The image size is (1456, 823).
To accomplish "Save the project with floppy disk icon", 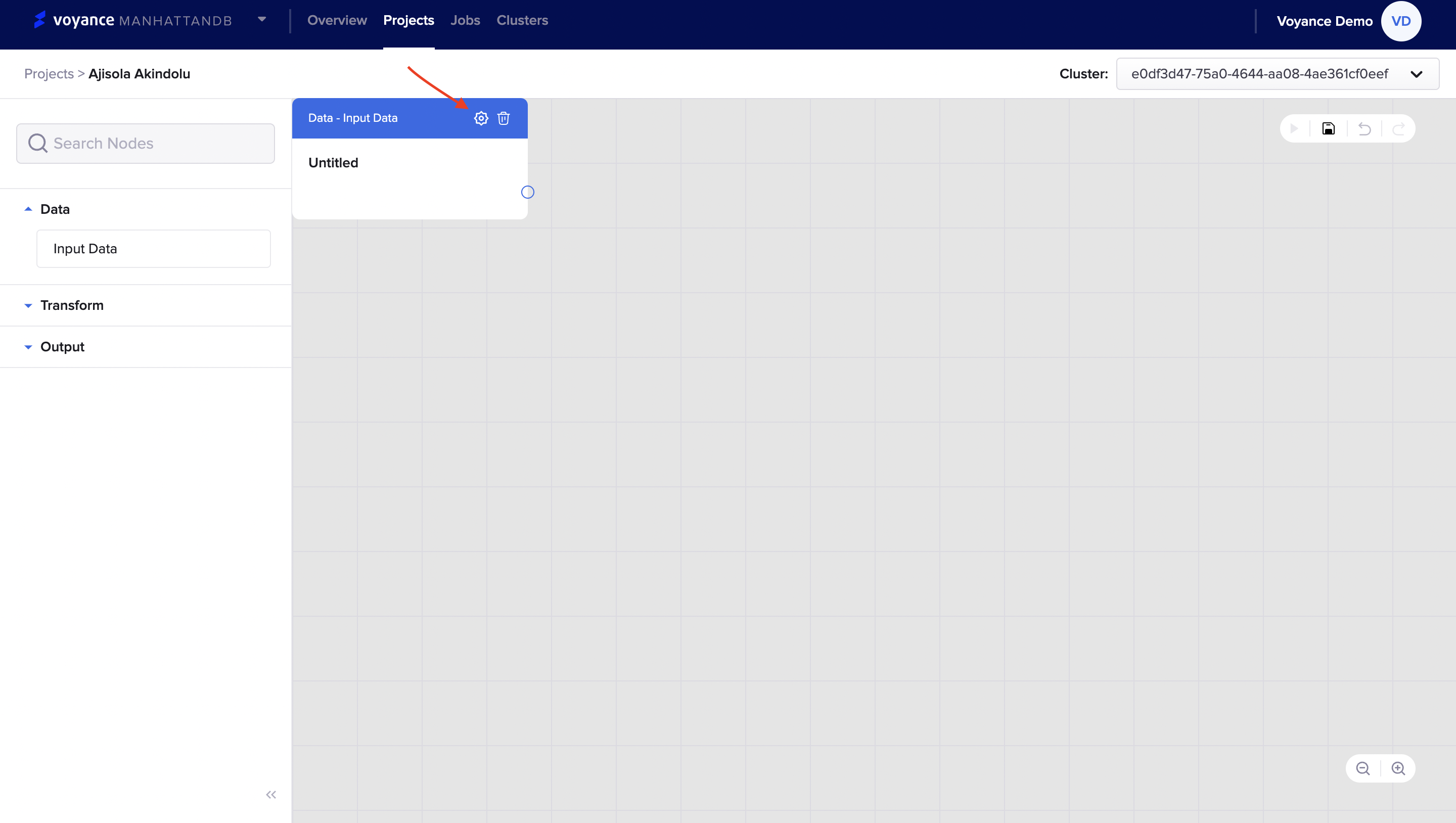I will (1328, 129).
